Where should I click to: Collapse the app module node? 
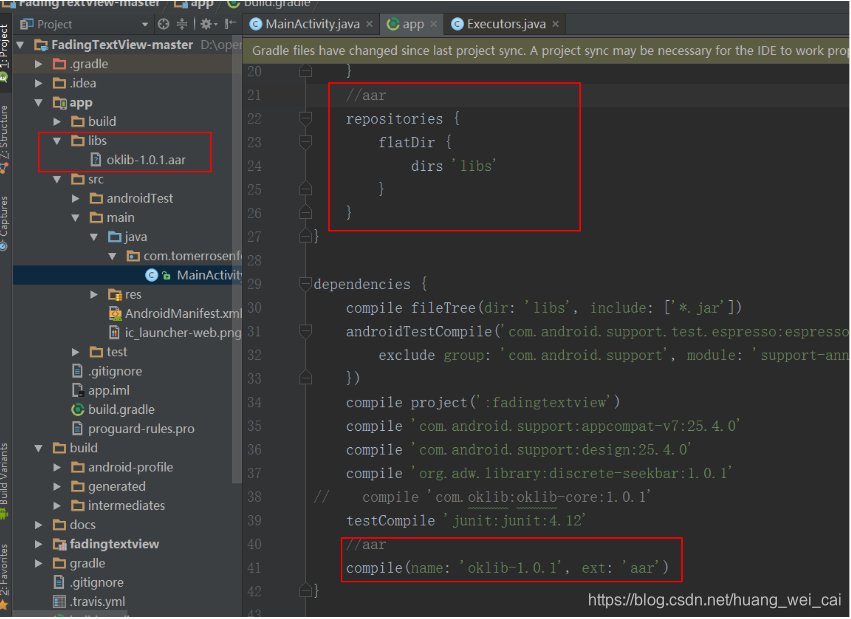pyautogui.click(x=39, y=103)
